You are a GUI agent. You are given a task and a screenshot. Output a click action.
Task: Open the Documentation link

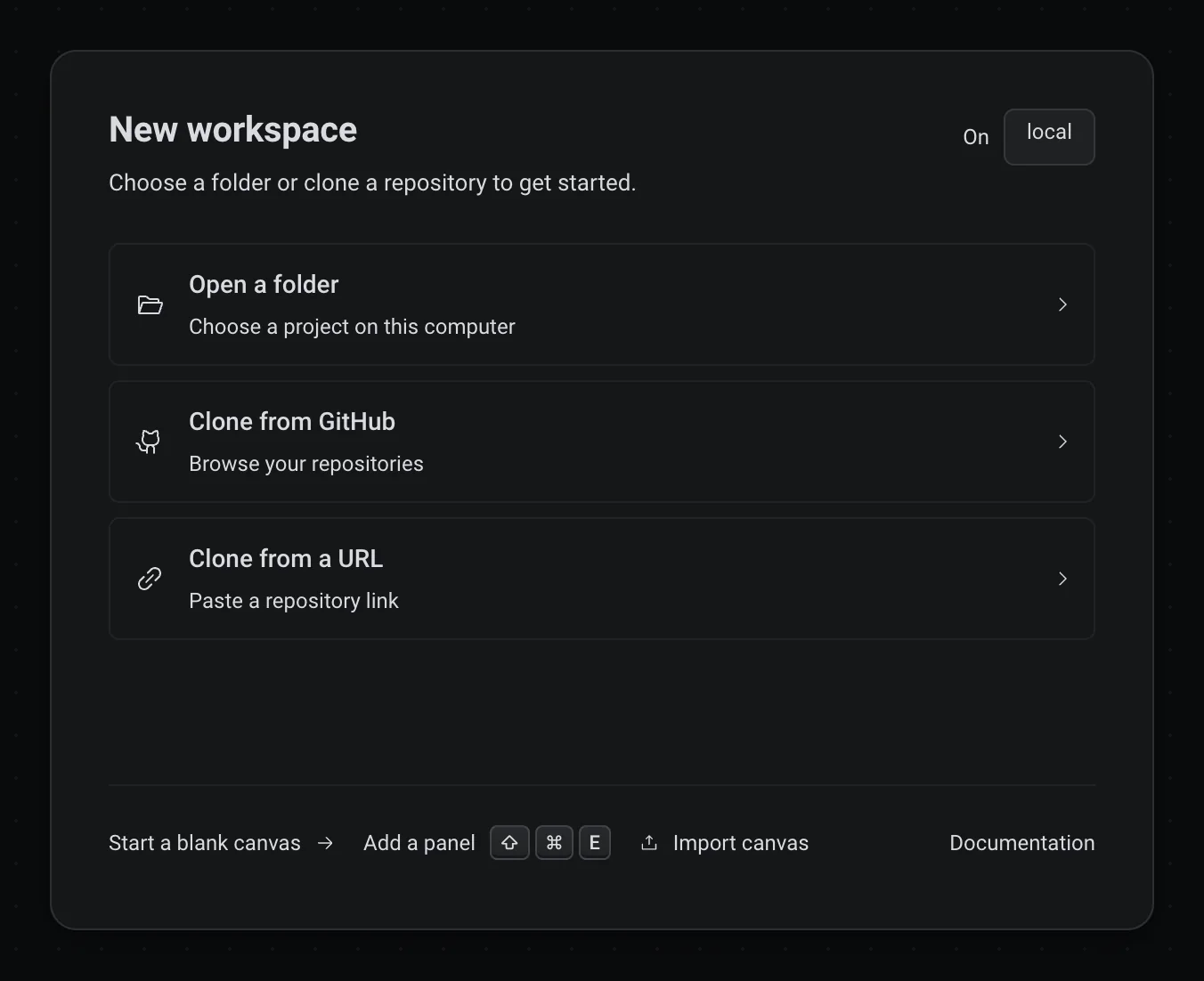(x=1021, y=843)
